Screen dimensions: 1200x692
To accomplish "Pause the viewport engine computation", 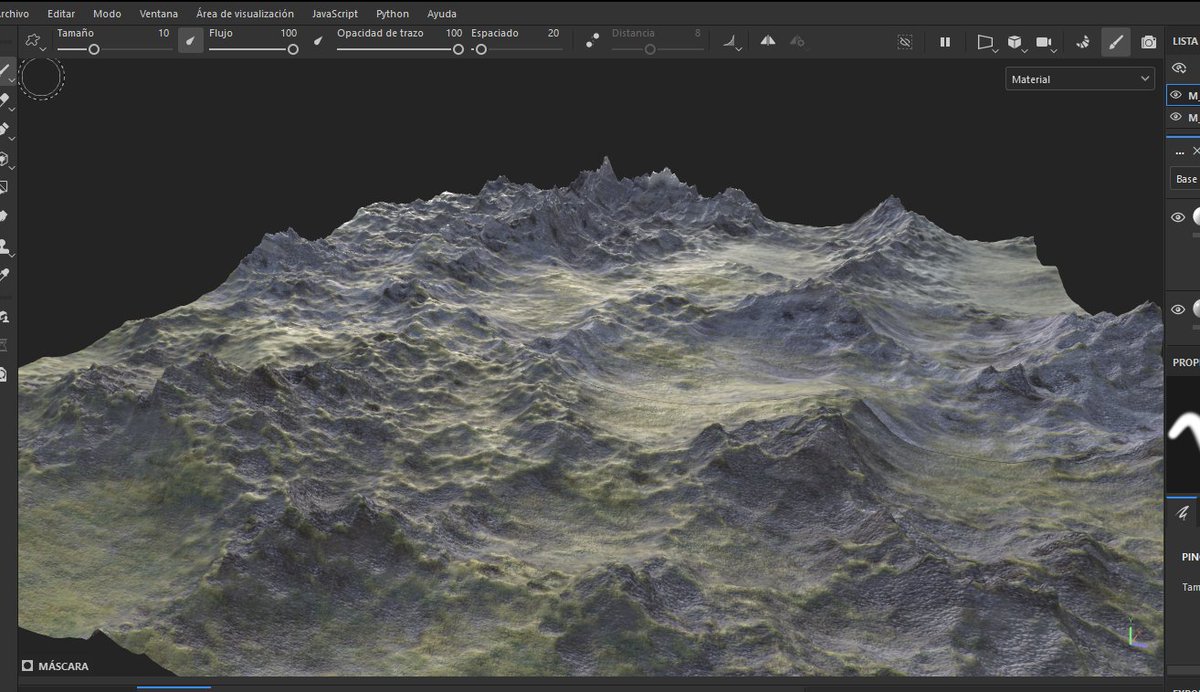I will [x=945, y=42].
